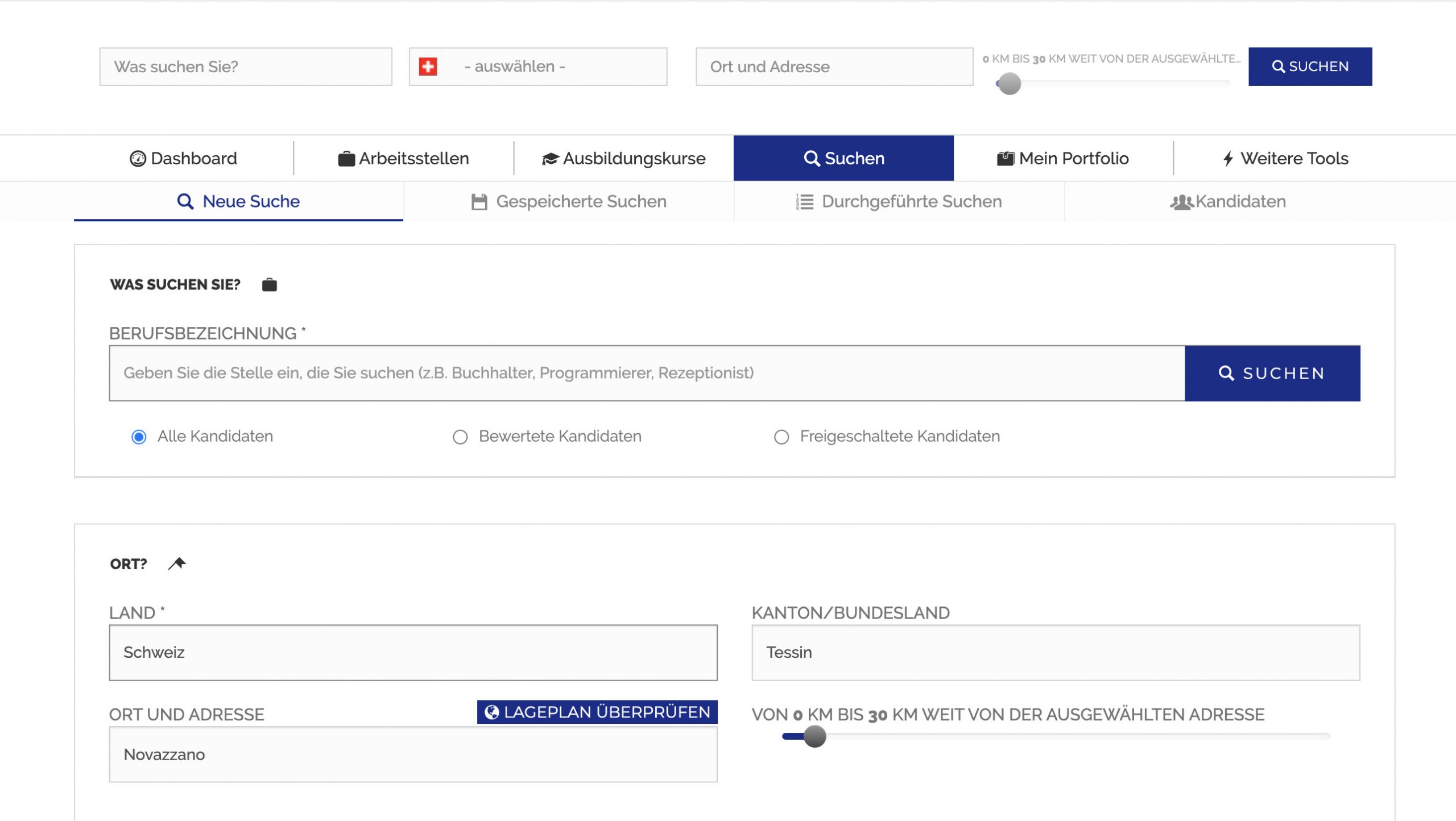This screenshot has width=1456, height=821.
Task: Click the Dashboard gauge icon
Action: point(138,158)
